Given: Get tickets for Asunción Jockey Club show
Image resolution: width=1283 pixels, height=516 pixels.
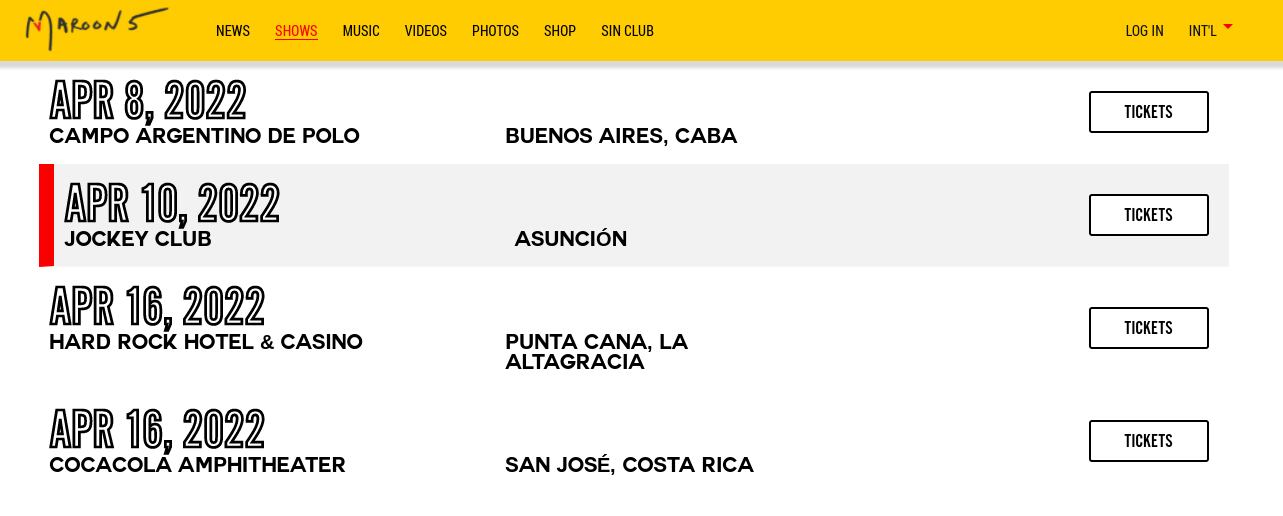Looking at the screenshot, I should [x=1148, y=215].
